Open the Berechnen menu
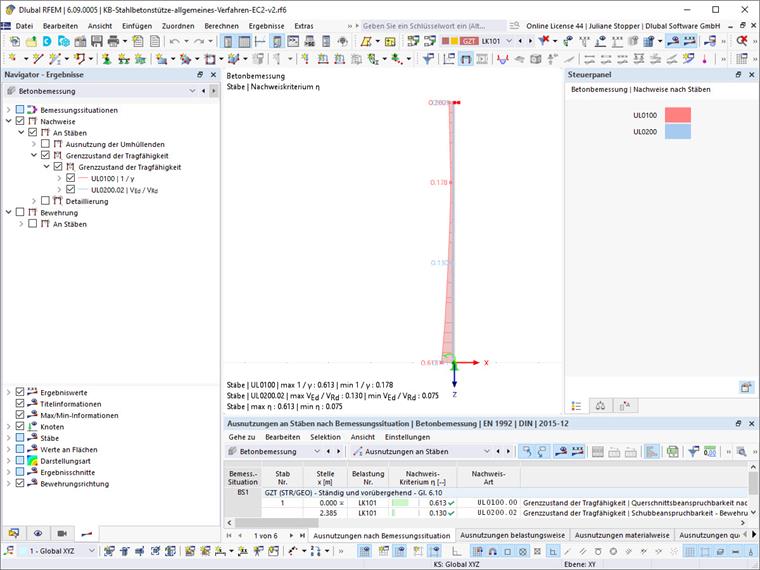Screen dimensions: 760x570 [222, 26]
